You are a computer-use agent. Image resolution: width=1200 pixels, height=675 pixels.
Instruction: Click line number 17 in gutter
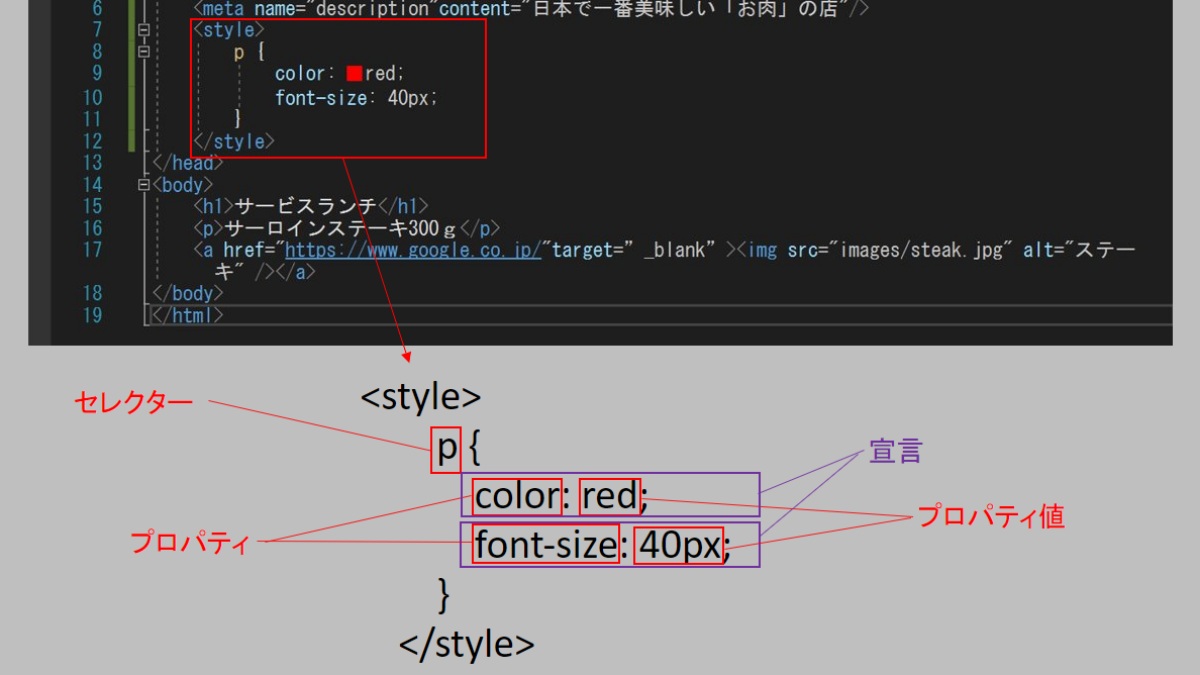click(91, 250)
